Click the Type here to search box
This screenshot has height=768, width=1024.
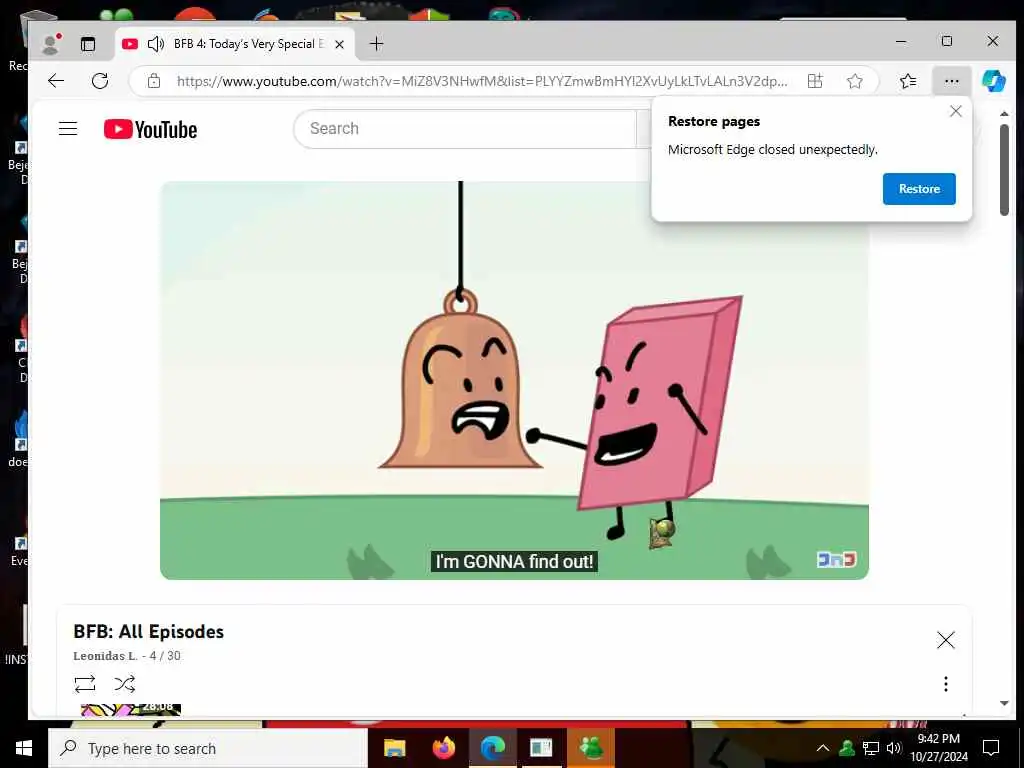coord(208,748)
